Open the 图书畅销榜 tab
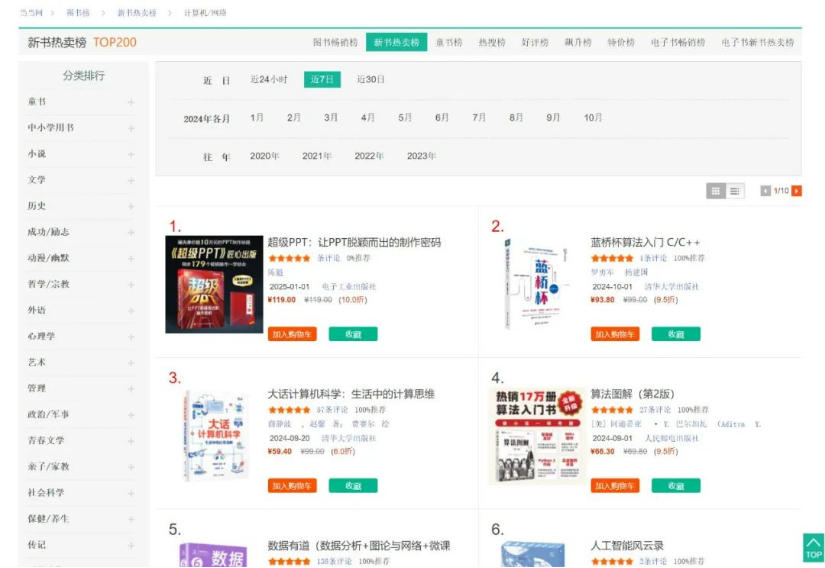The image size is (825, 568). (335, 43)
